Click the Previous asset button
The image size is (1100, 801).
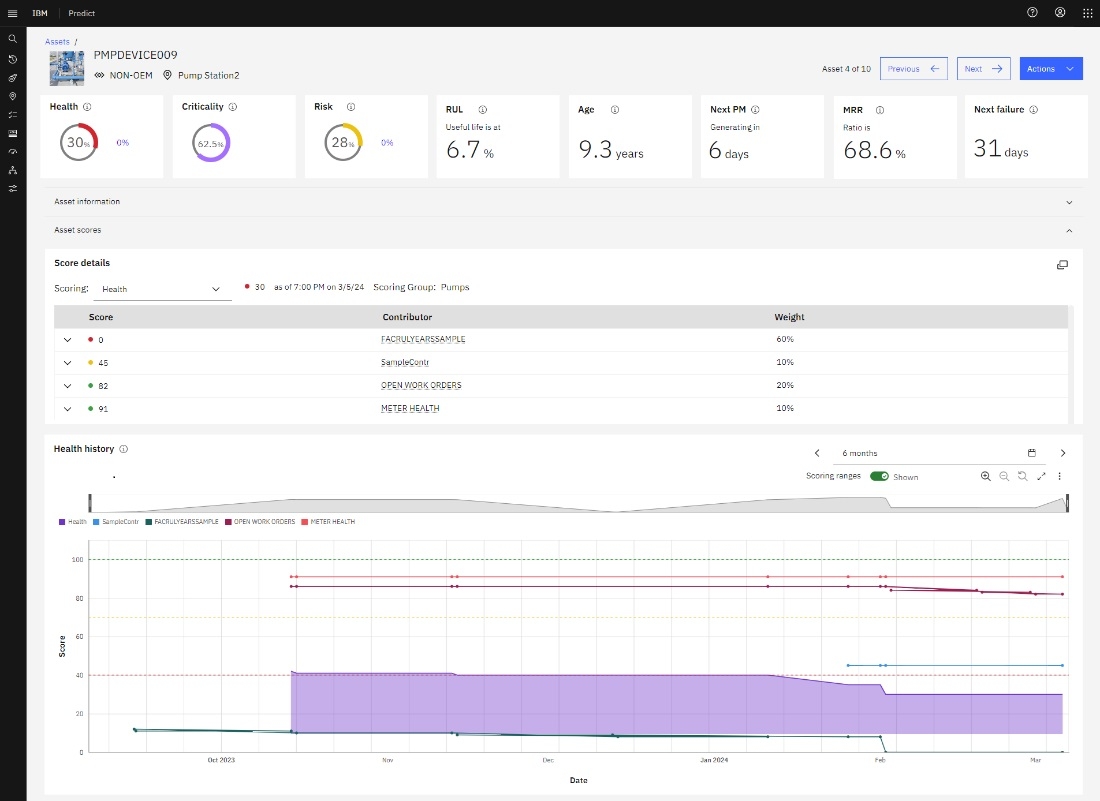coord(914,69)
